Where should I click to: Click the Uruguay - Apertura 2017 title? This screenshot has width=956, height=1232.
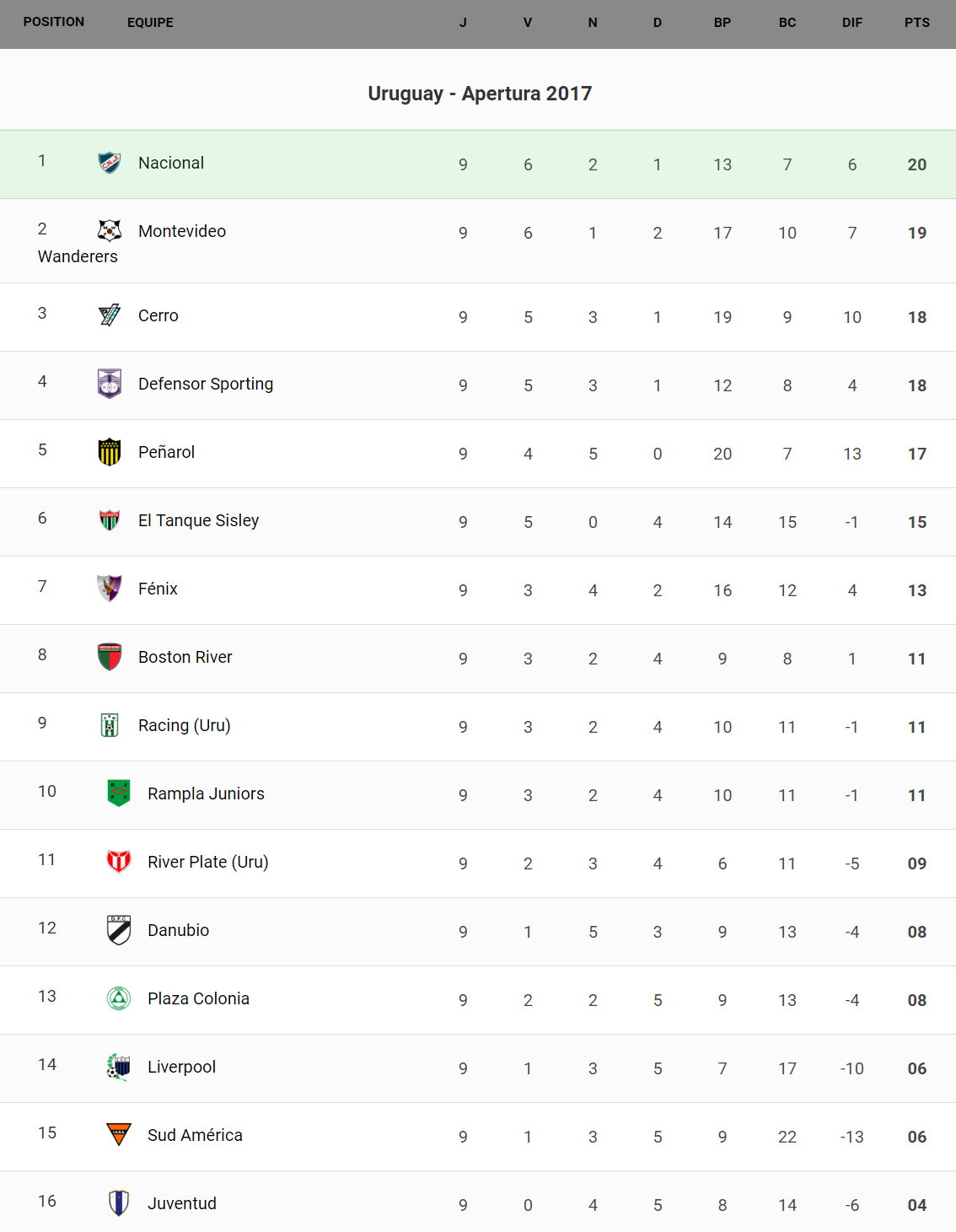tap(479, 94)
